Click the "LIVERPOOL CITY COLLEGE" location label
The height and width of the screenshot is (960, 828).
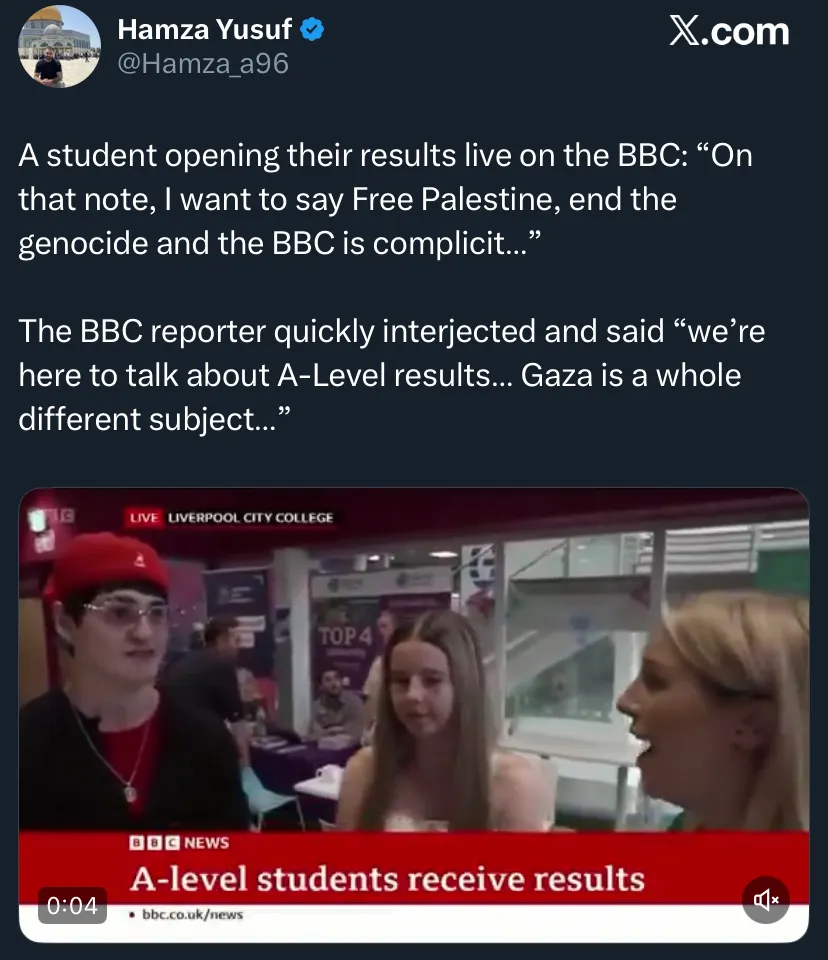[251, 517]
